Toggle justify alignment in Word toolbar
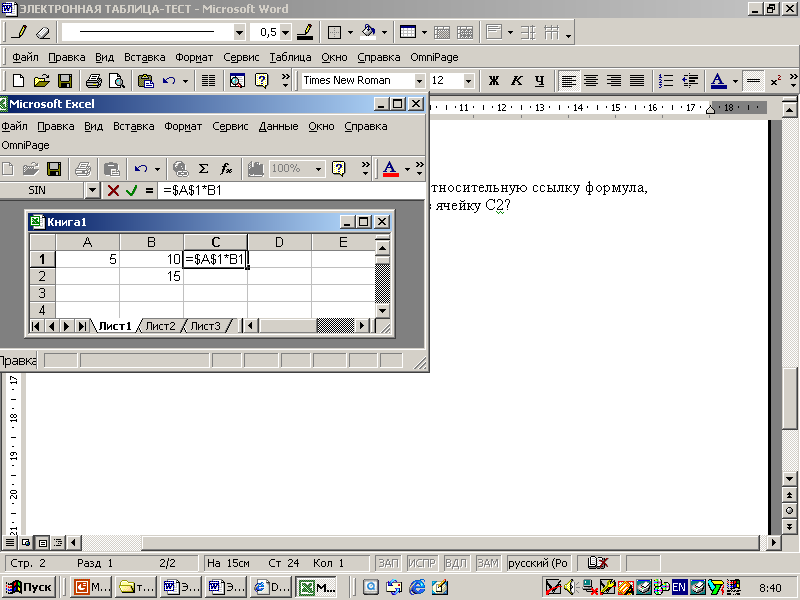Image resolution: width=800 pixels, height=600 pixels. (637, 81)
